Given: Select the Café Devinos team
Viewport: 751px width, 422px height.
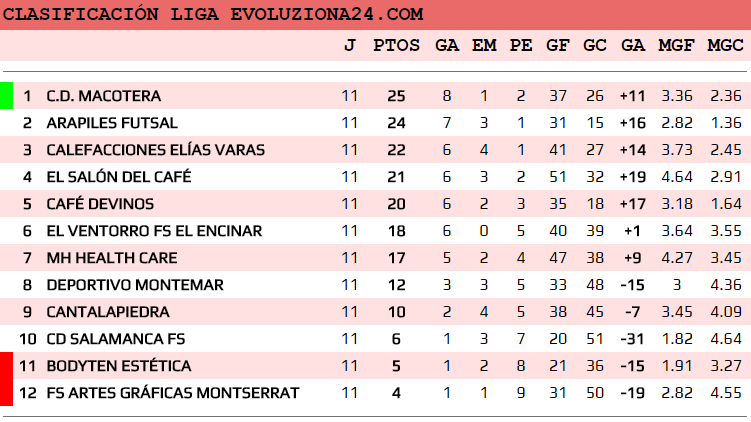Looking at the screenshot, I should (100, 204).
